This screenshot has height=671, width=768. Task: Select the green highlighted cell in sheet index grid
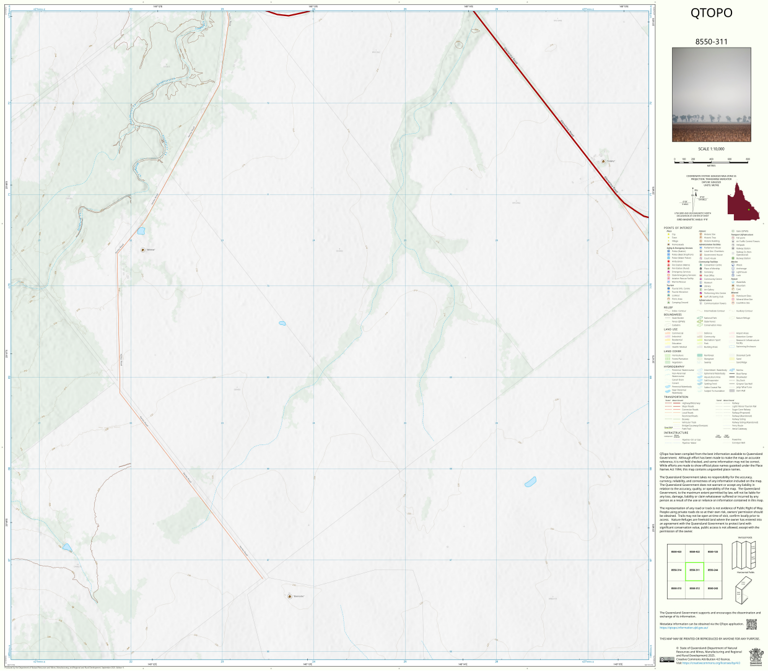click(x=694, y=571)
